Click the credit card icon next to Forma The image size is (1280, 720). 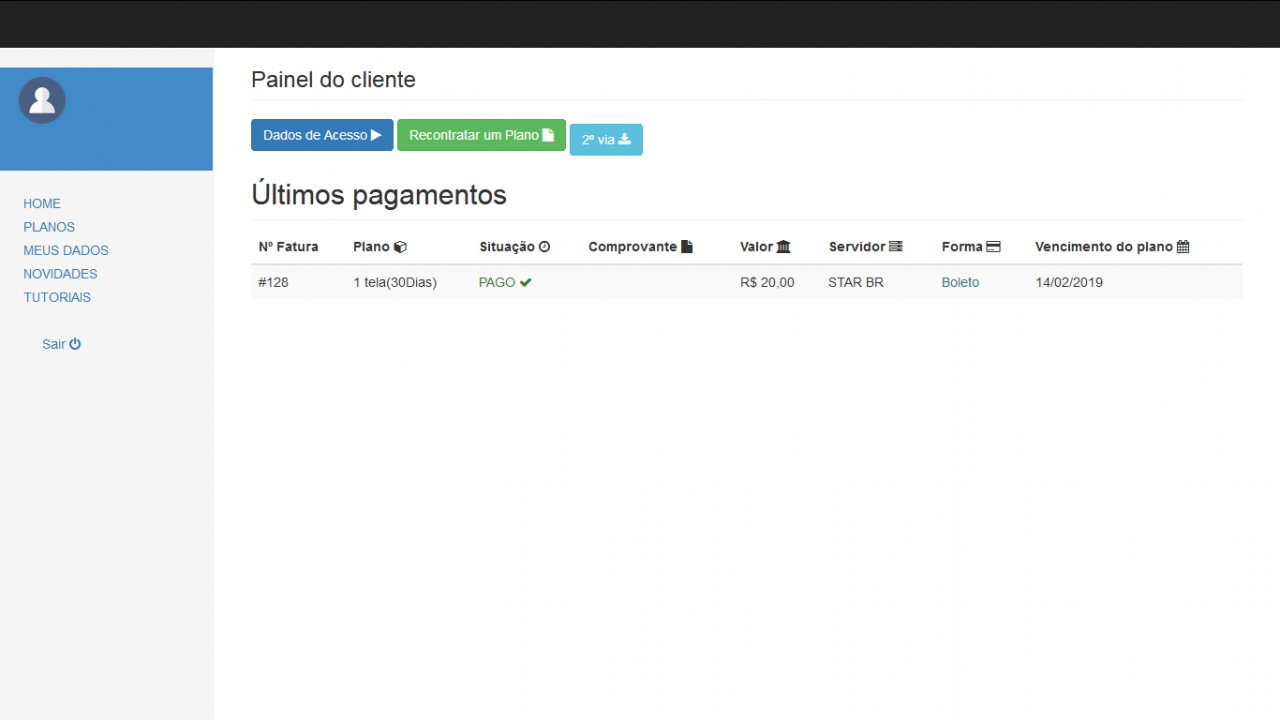coord(995,245)
